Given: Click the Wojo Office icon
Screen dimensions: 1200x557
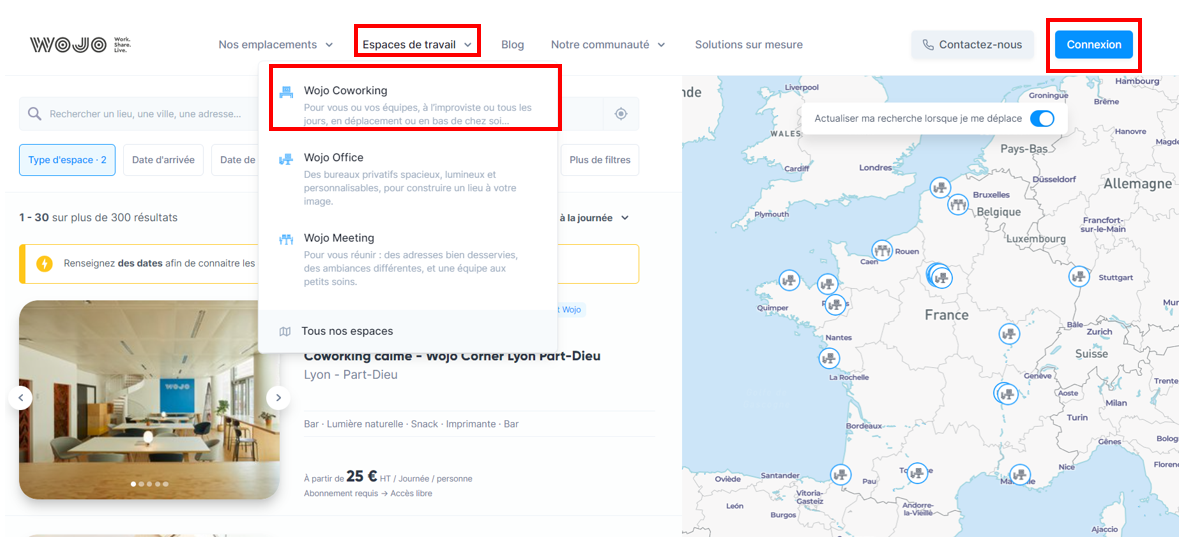Looking at the screenshot, I should click(286, 158).
